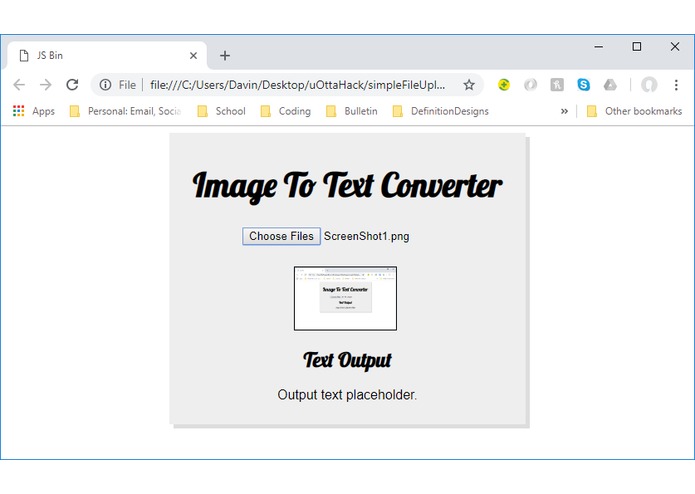Maximize the Chrome window
Viewport: 695px width, 494px height.
tap(636, 47)
